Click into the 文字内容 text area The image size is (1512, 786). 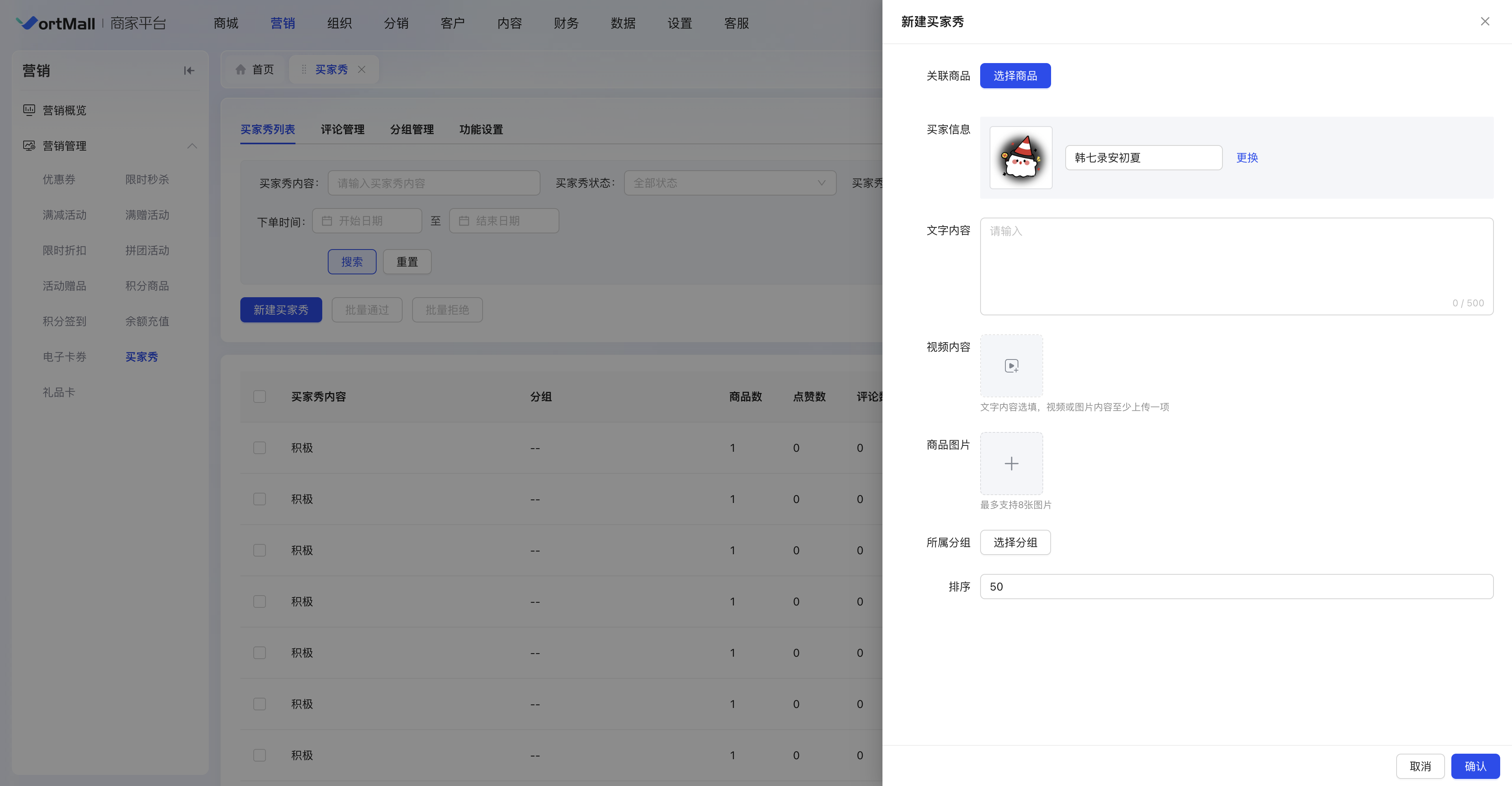(x=1235, y=266)
